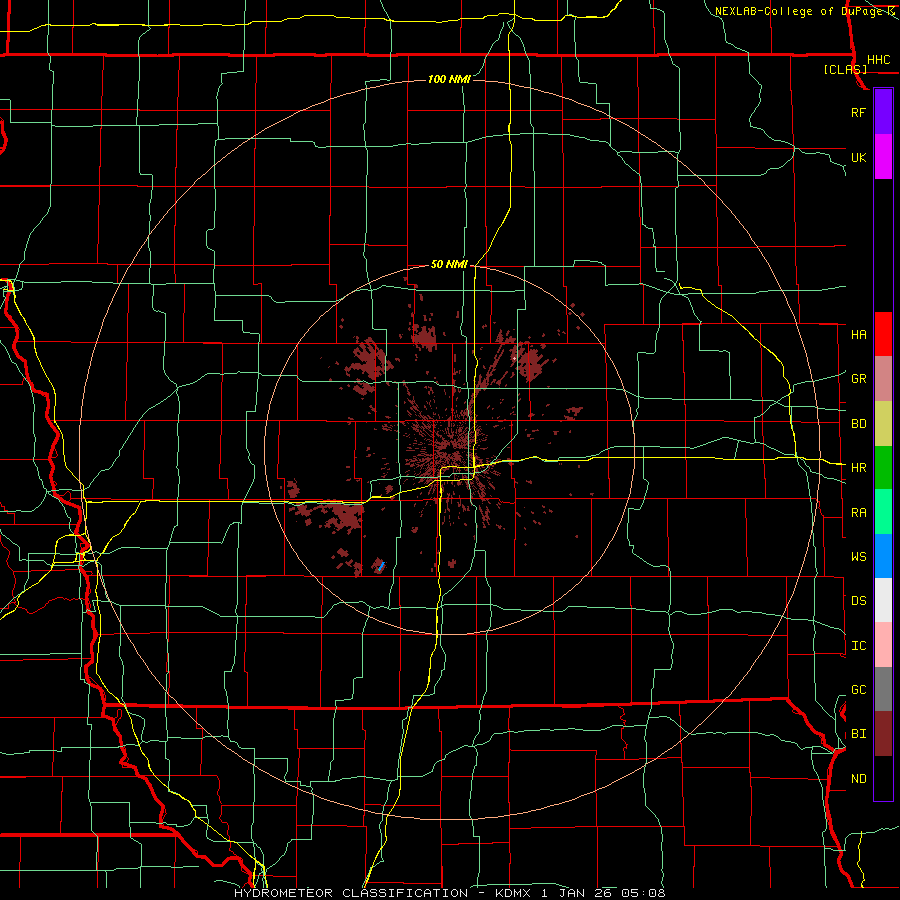This screenshot has width=900, height=900.
Task: Click the DS legend label
Action: [859, 601]
